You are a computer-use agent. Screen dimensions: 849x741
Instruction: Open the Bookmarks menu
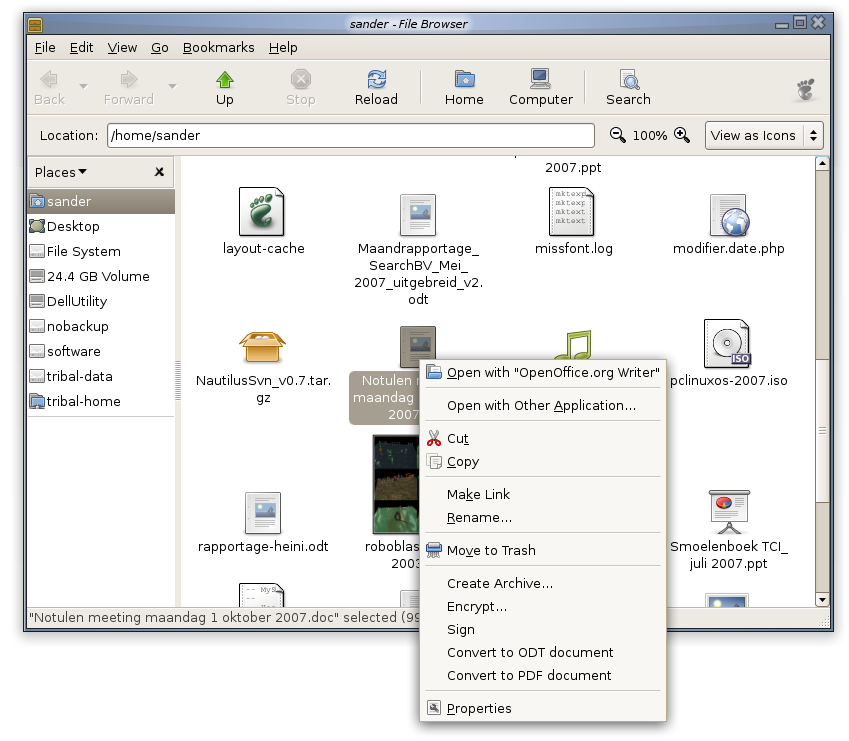(x=219, y=48)
